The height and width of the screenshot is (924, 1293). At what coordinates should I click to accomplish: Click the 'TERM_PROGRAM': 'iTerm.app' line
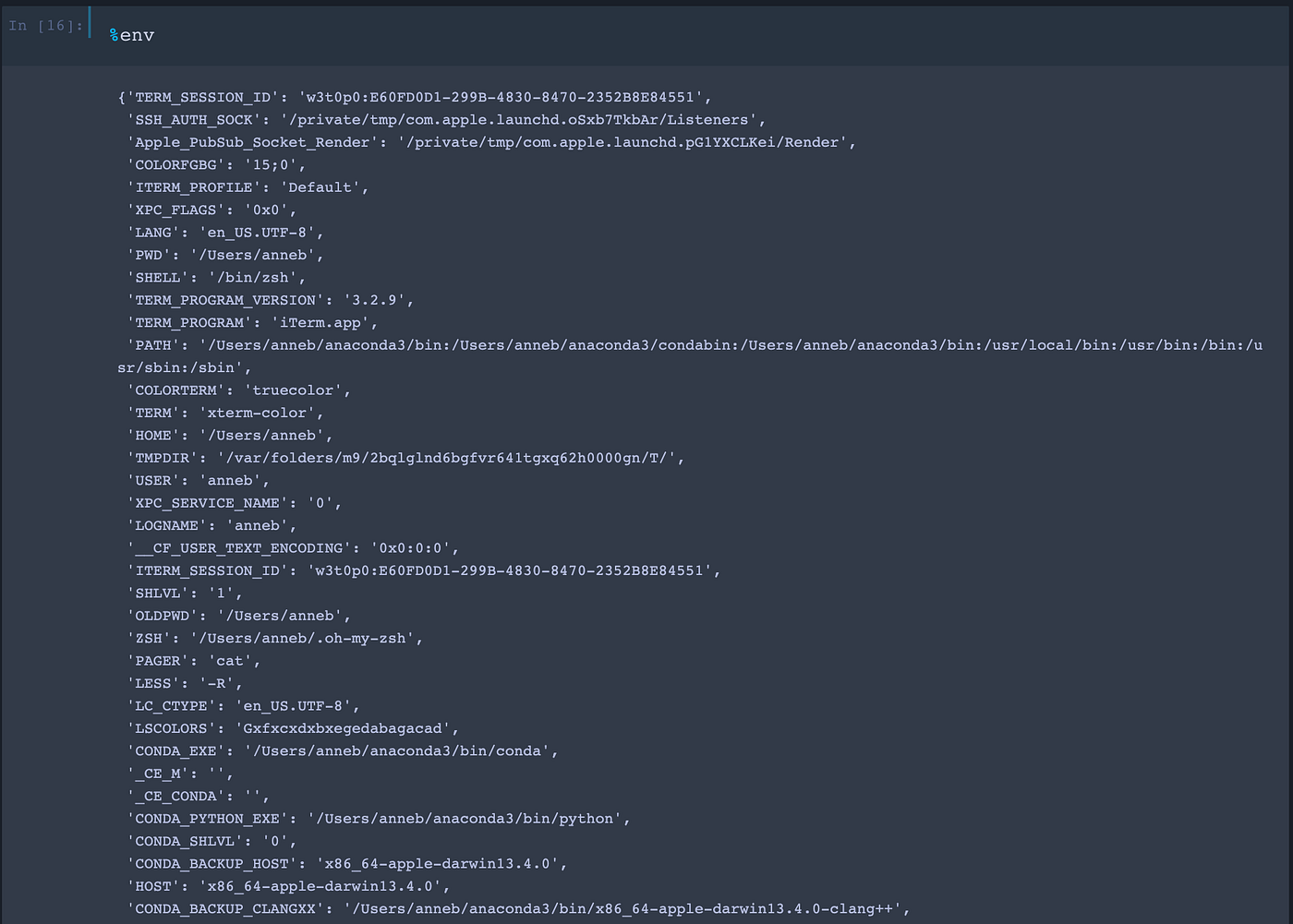tap(252, 323)
